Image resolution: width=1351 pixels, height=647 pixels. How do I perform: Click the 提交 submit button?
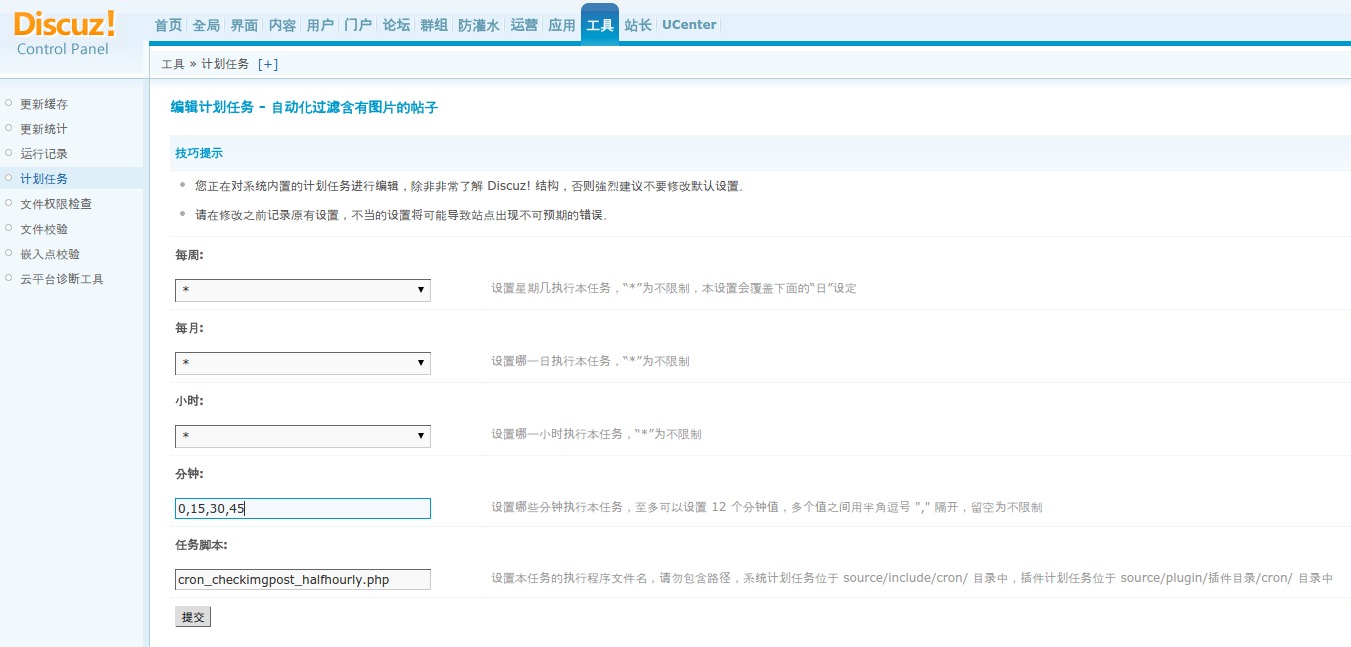click(192, 616)
